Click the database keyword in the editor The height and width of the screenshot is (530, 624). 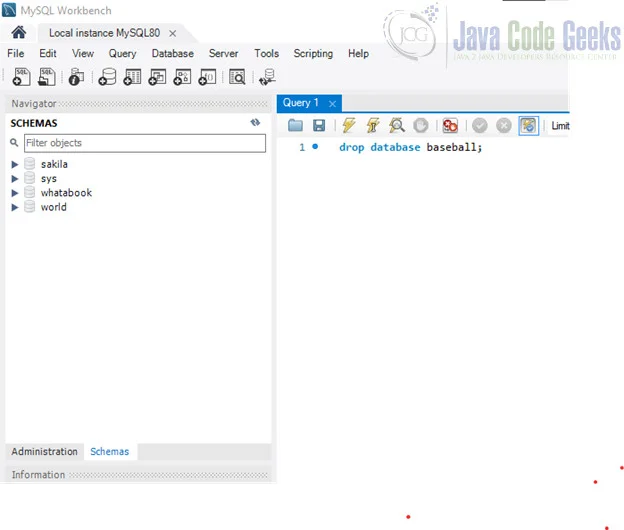[x=395, y=147]
